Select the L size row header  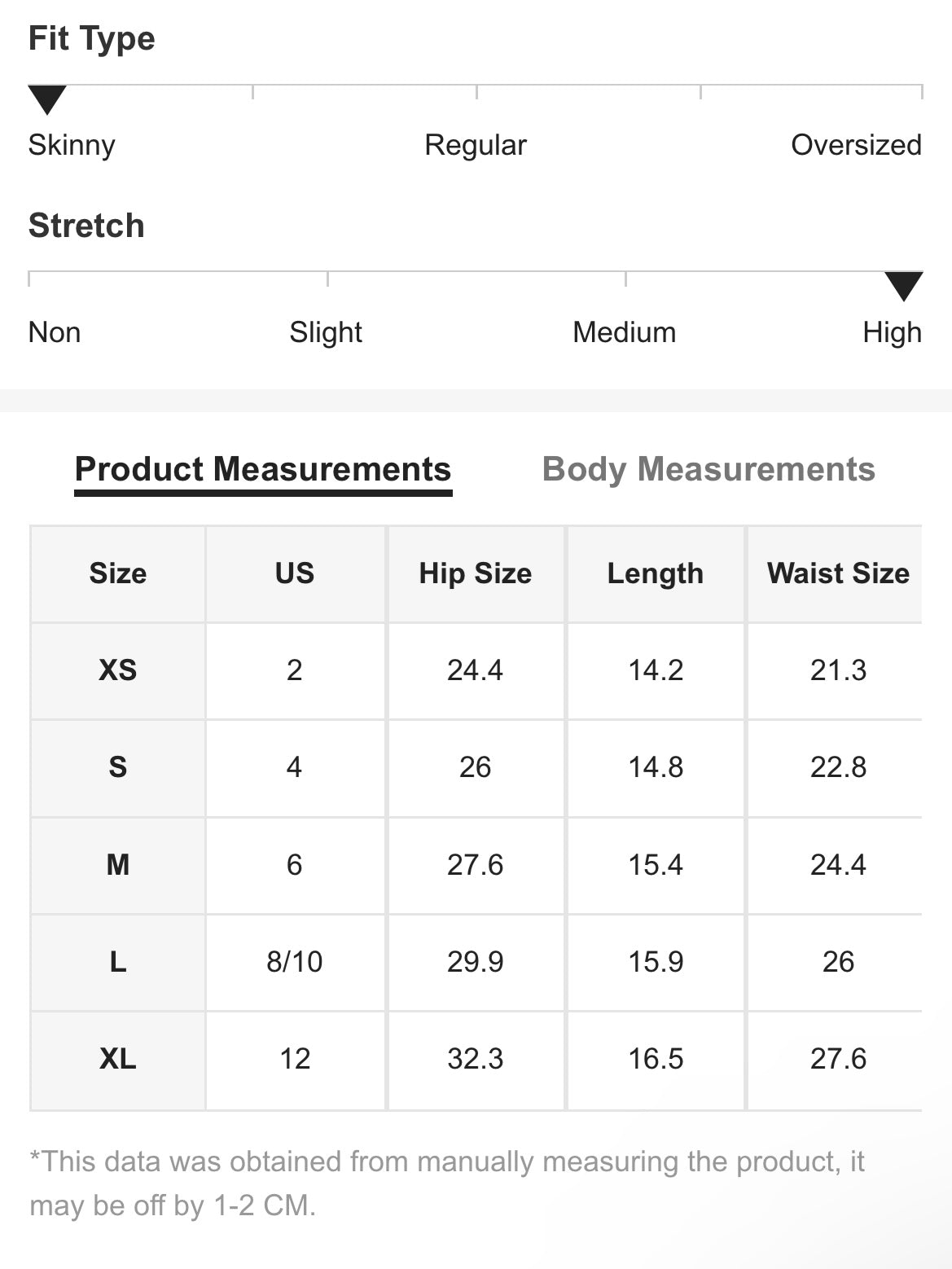tap(118, 962)
